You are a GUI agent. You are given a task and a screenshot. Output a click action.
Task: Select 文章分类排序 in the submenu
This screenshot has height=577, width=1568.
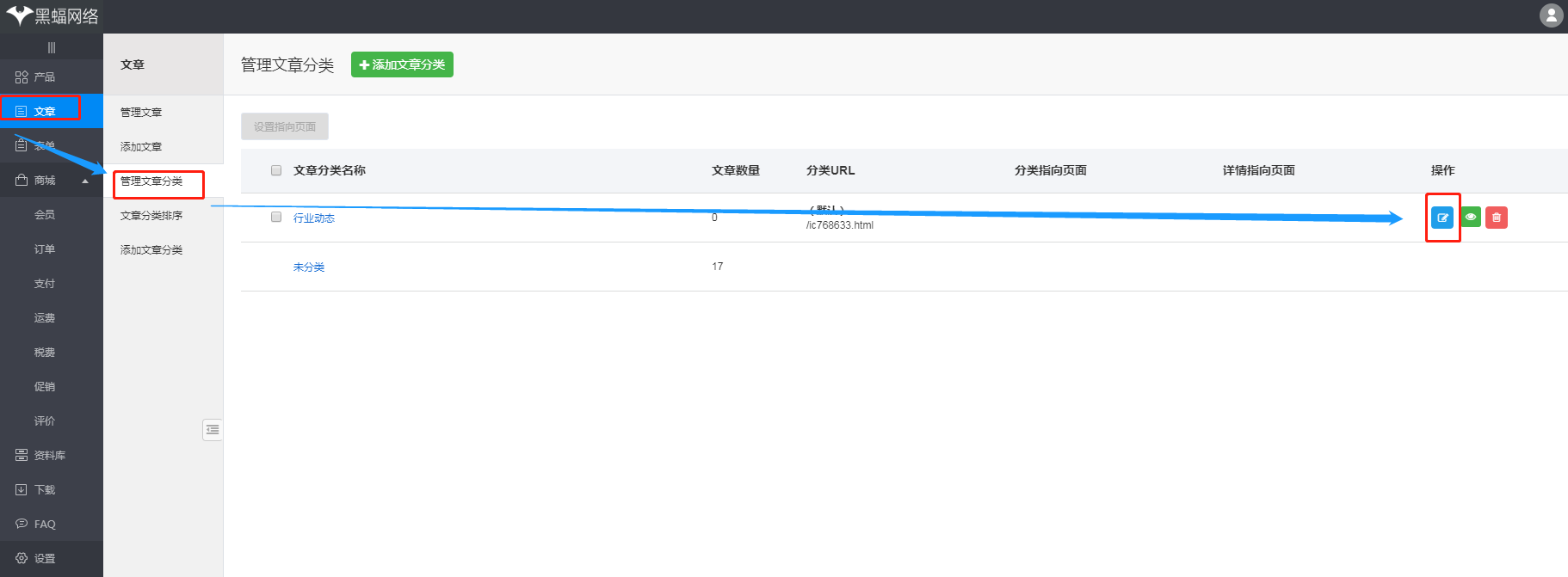point(151,216)
